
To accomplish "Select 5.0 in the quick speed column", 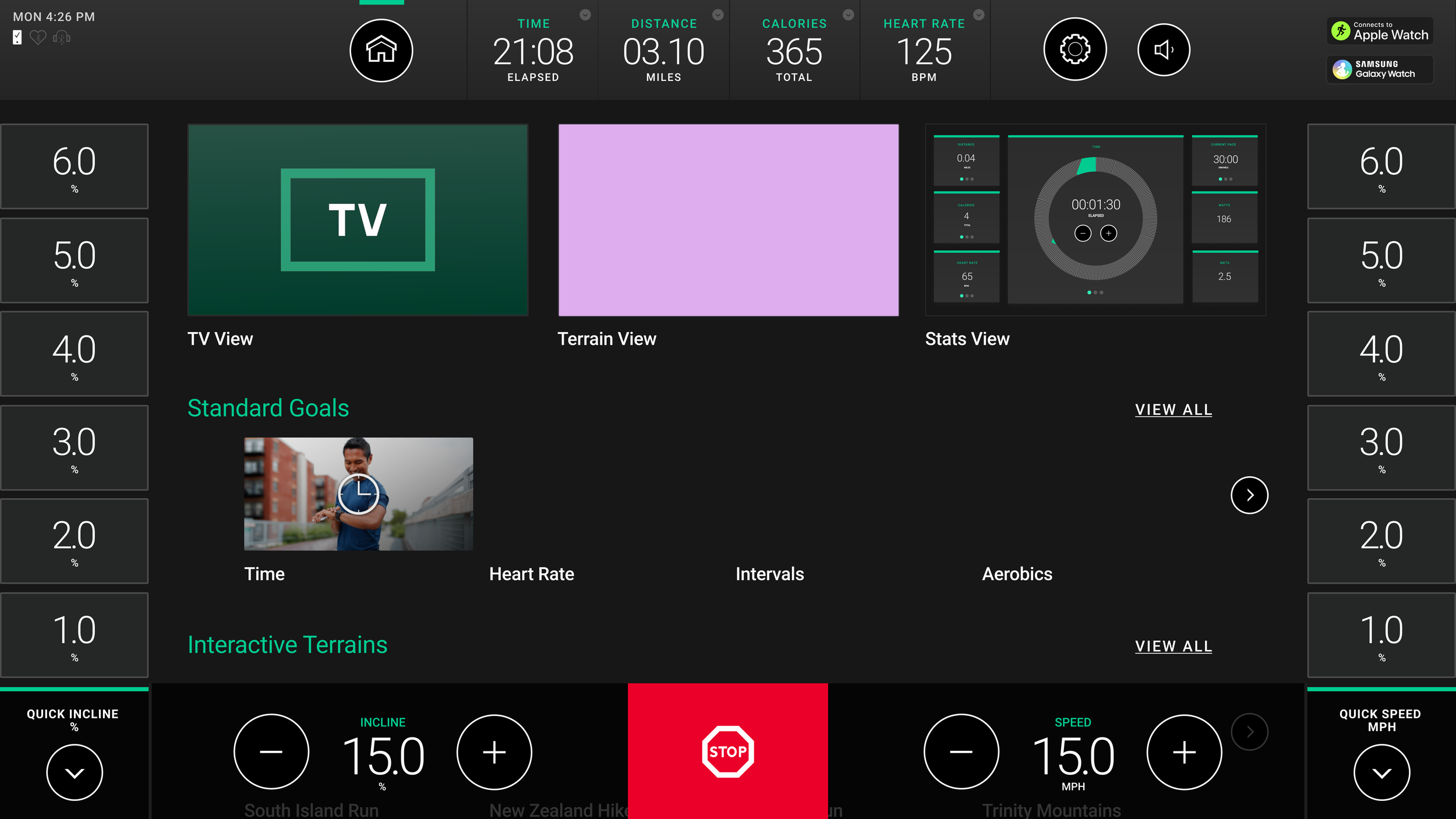I will (1381, 260).
